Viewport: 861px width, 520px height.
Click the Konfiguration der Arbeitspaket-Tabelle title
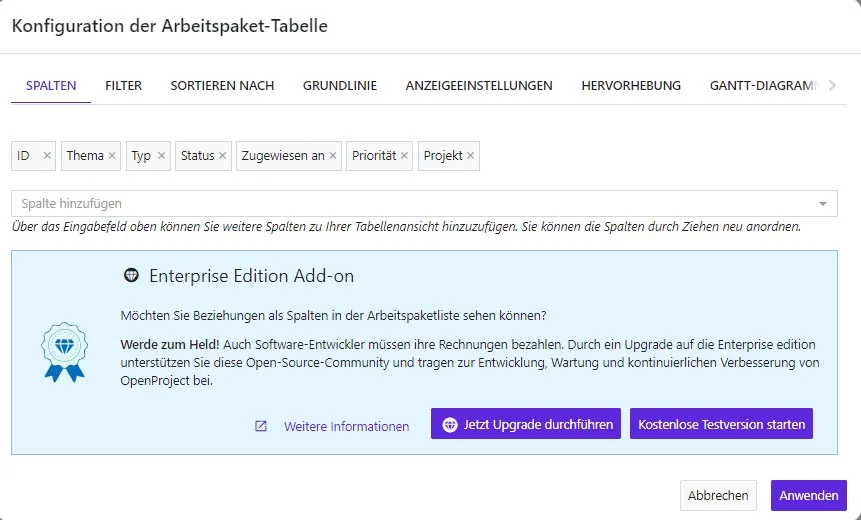[x=170, y=26]
